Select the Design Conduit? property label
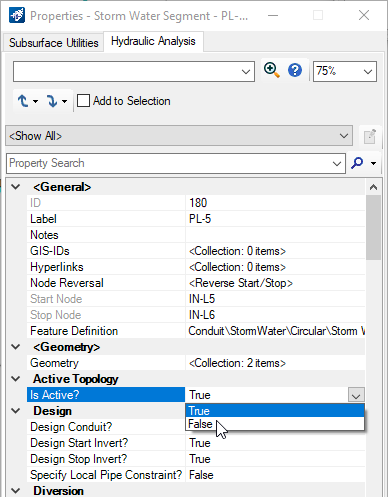The height and width of the screenshot is (497, 388). [71, 427]
